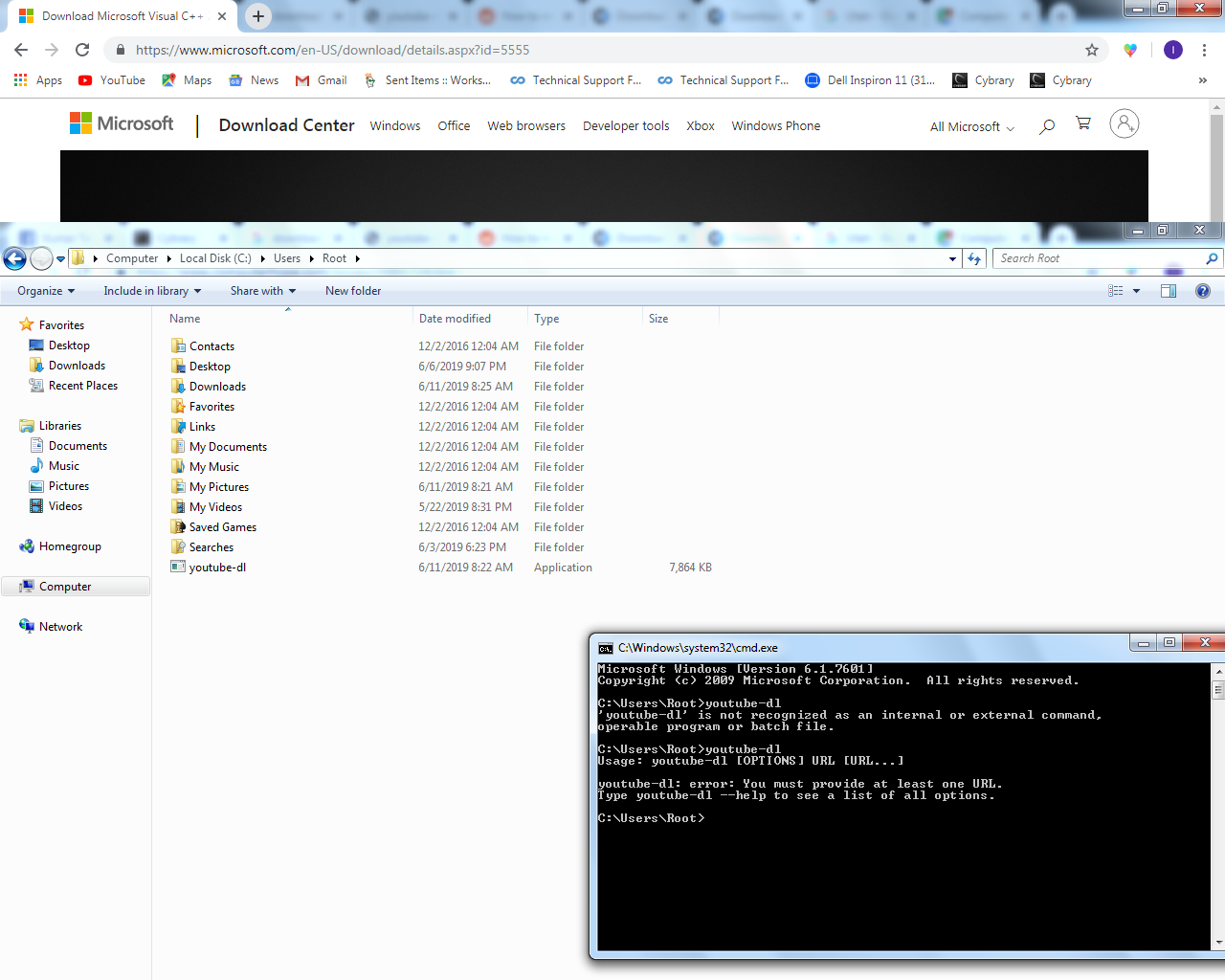The height and width of the screenshot is (980, 1225).
Task: Click New folder button
Action: [x=353, y=291]
